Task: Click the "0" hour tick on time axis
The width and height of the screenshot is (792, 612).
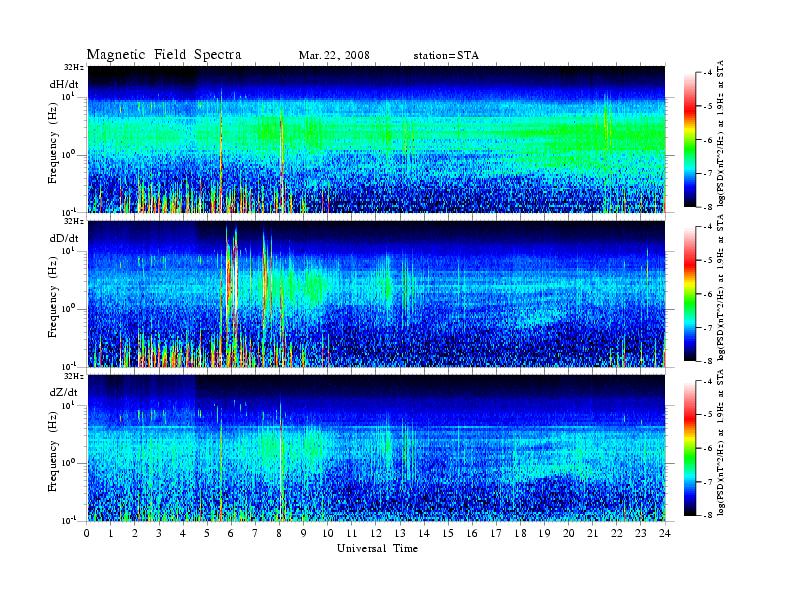Action: point(87,533)
